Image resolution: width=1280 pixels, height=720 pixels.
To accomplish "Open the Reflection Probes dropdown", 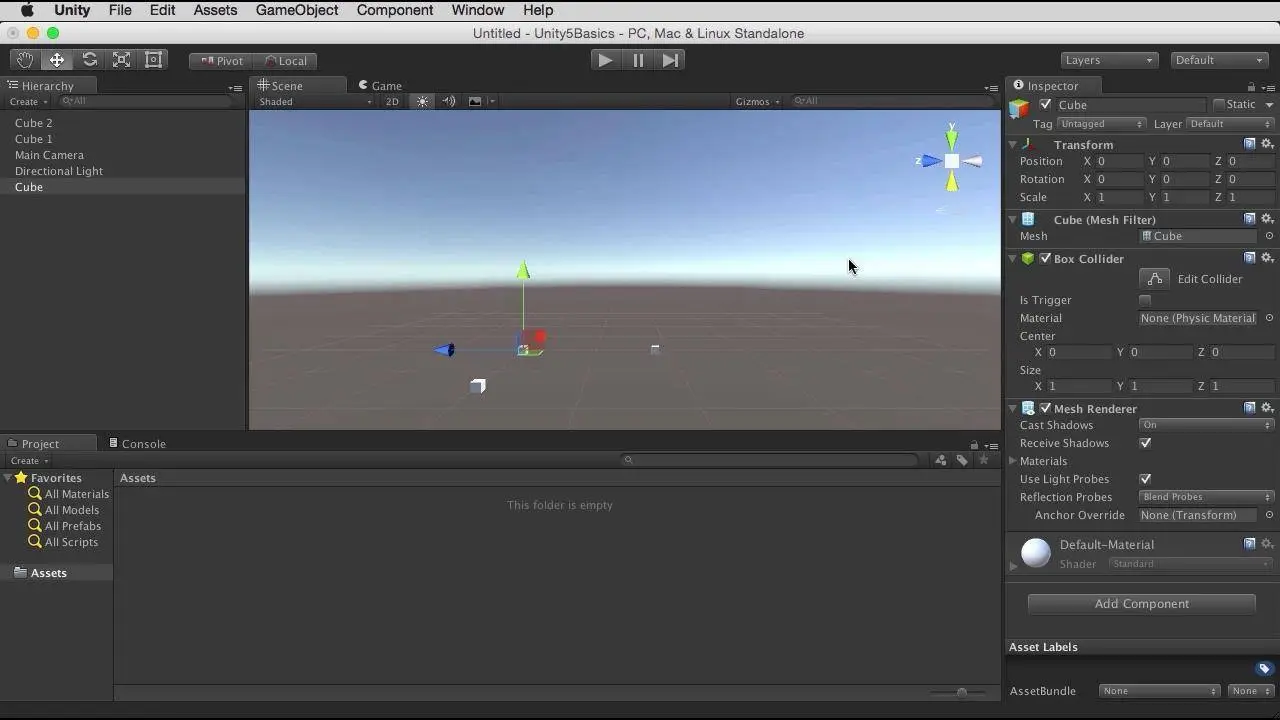I will 1206,497.
